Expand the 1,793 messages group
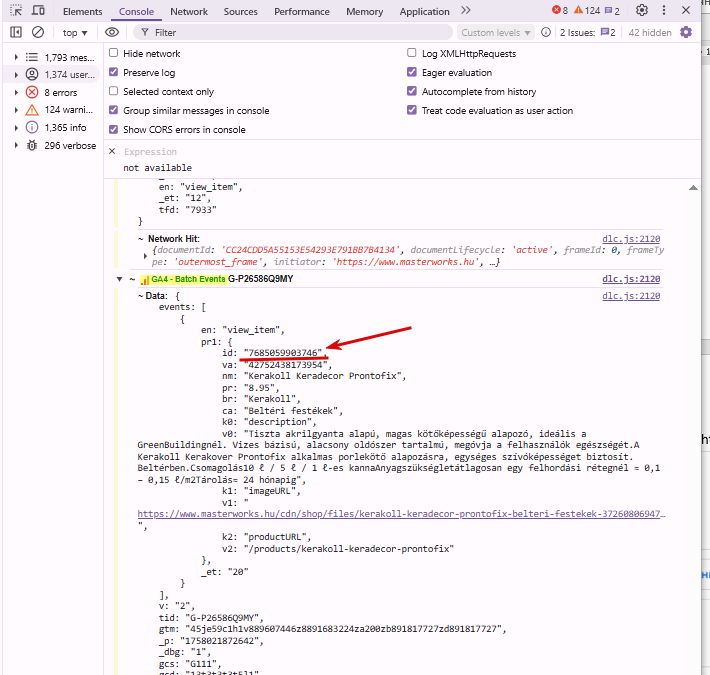The height and width of the screenshot is (675, 710). pyautogui.click(x=16, y=57)
